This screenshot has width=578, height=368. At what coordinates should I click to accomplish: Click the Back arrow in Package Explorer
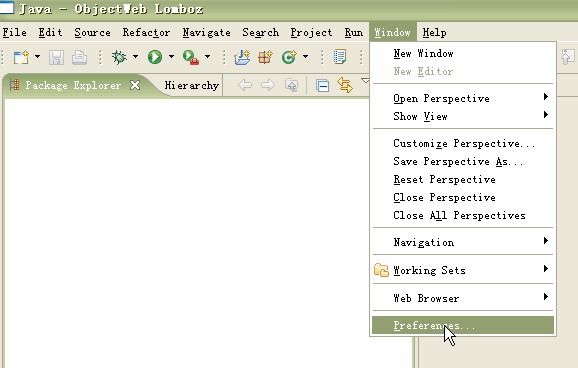click(245, 86)
